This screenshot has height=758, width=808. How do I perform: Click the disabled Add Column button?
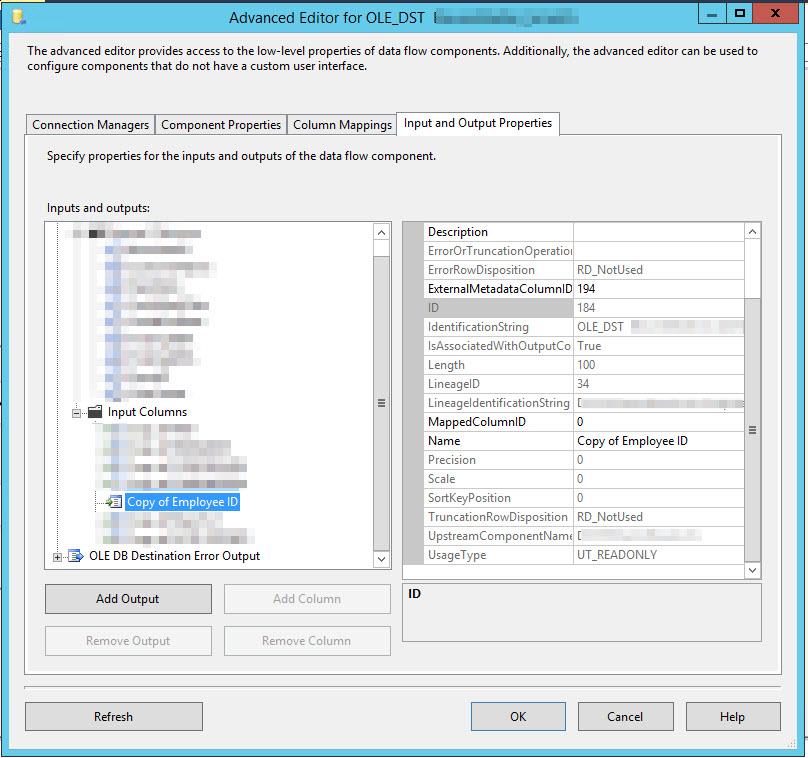[307, 599]
